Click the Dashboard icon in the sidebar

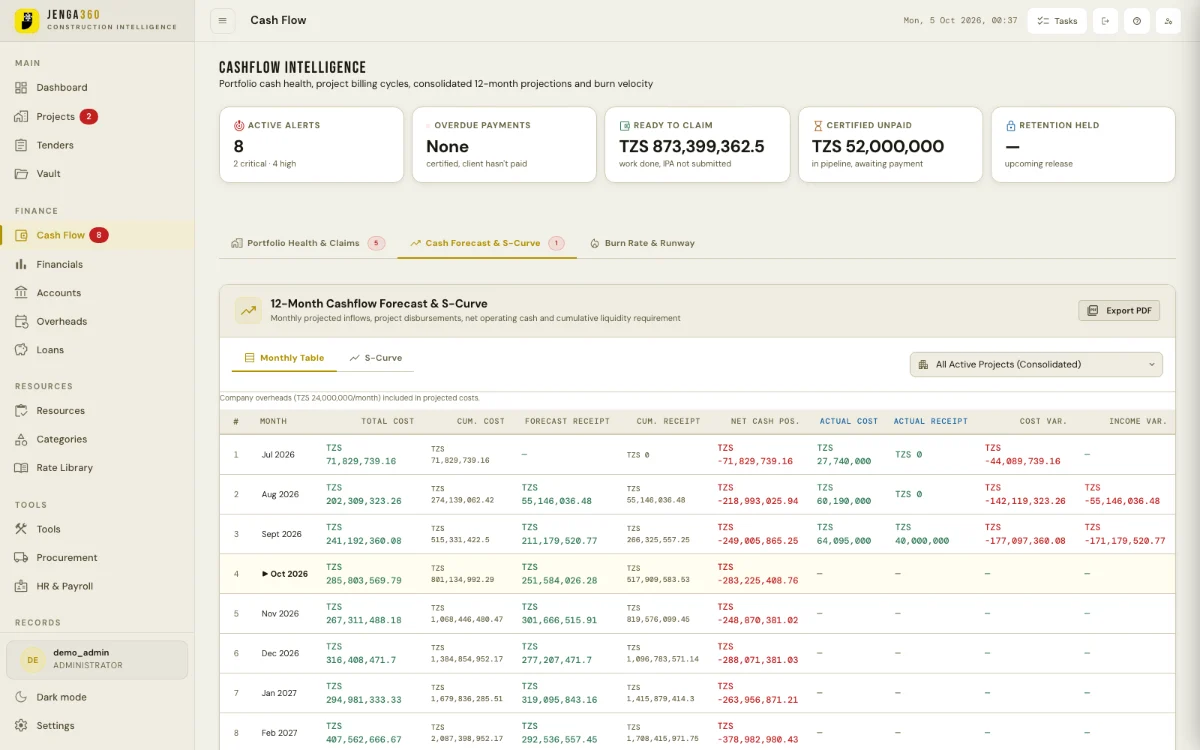22,88
